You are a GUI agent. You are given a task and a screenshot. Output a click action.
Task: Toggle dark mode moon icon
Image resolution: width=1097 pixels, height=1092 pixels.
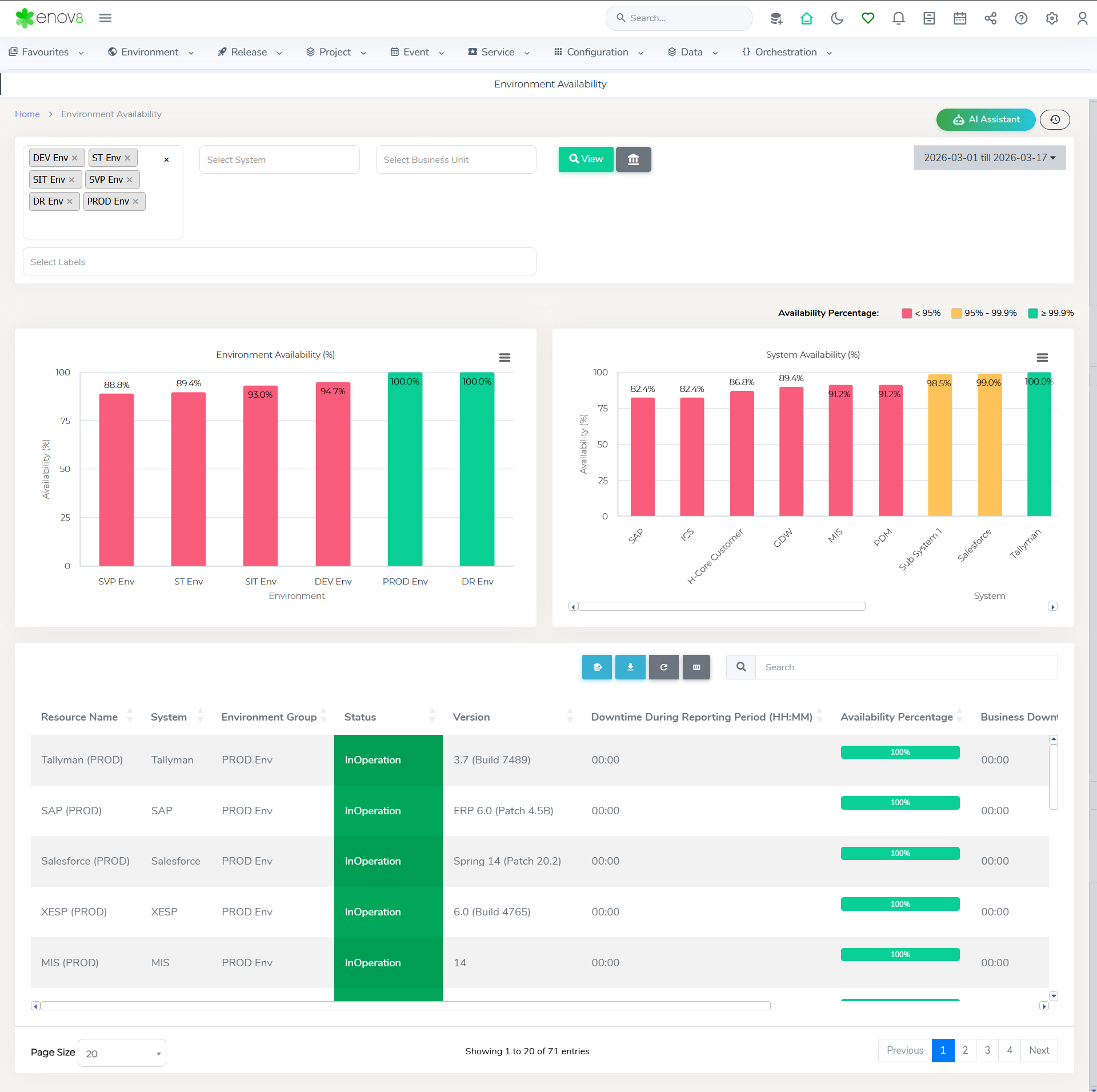click(x=837, y=18)
